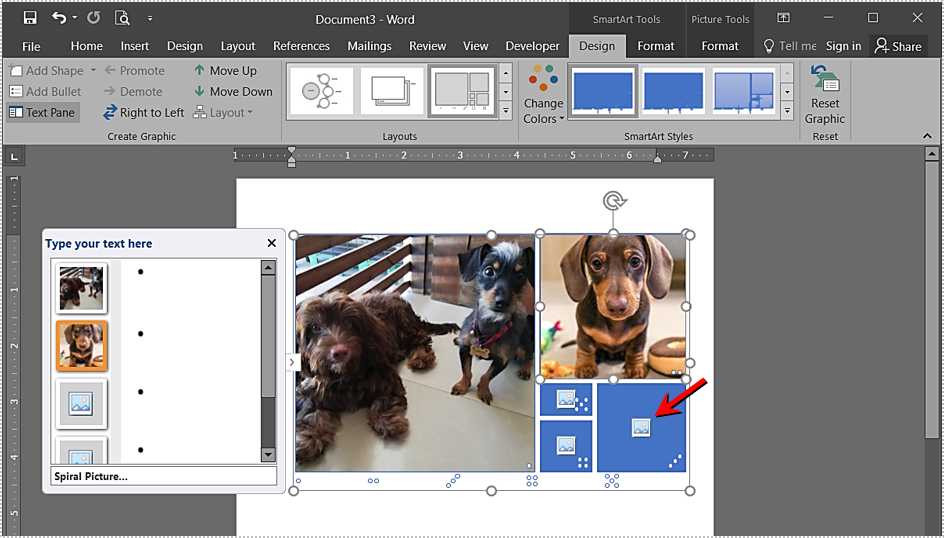Click Move Up arrow button
This screenshot has width=944, height=538.
(x=225, y=71)
